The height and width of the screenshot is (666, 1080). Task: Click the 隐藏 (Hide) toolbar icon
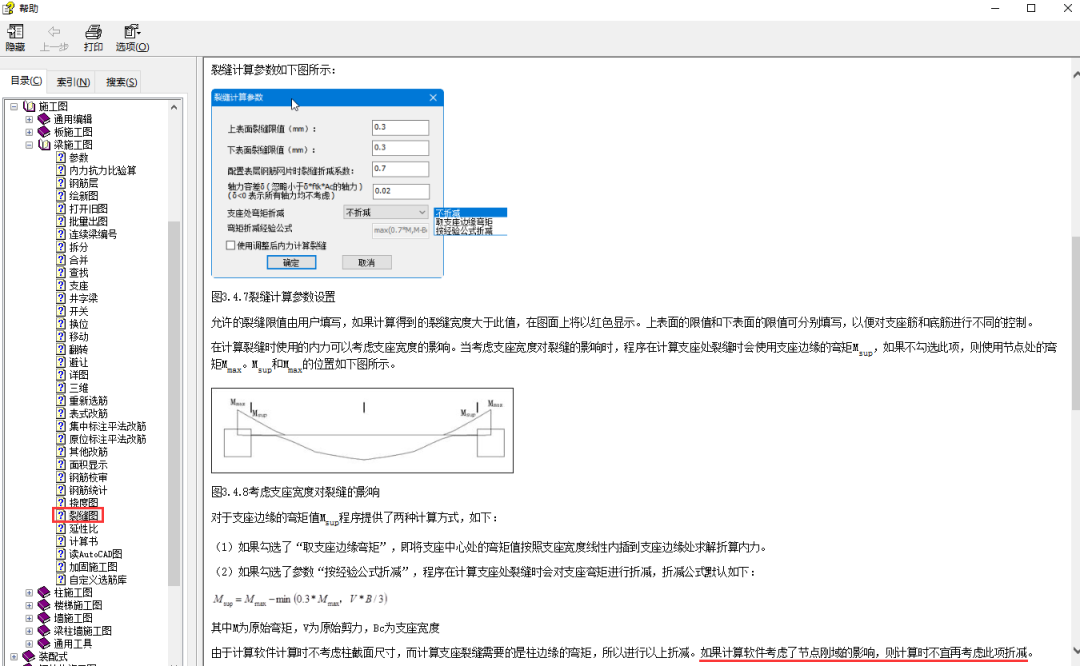(15, 37)
